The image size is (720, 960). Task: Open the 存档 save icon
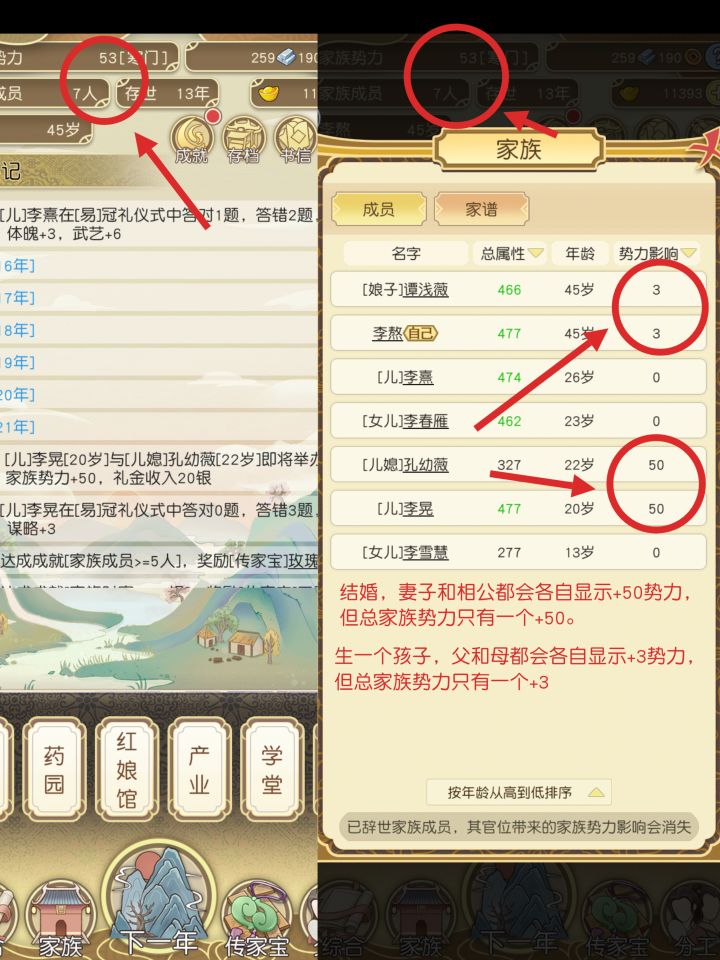point(242,140)
